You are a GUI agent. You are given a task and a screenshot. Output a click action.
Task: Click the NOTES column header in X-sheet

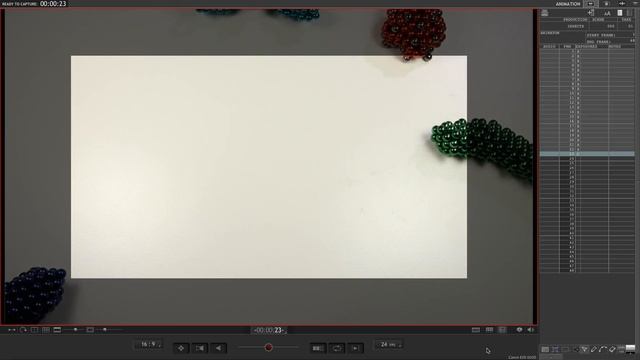pyautogui.click(x=615, y=47)
